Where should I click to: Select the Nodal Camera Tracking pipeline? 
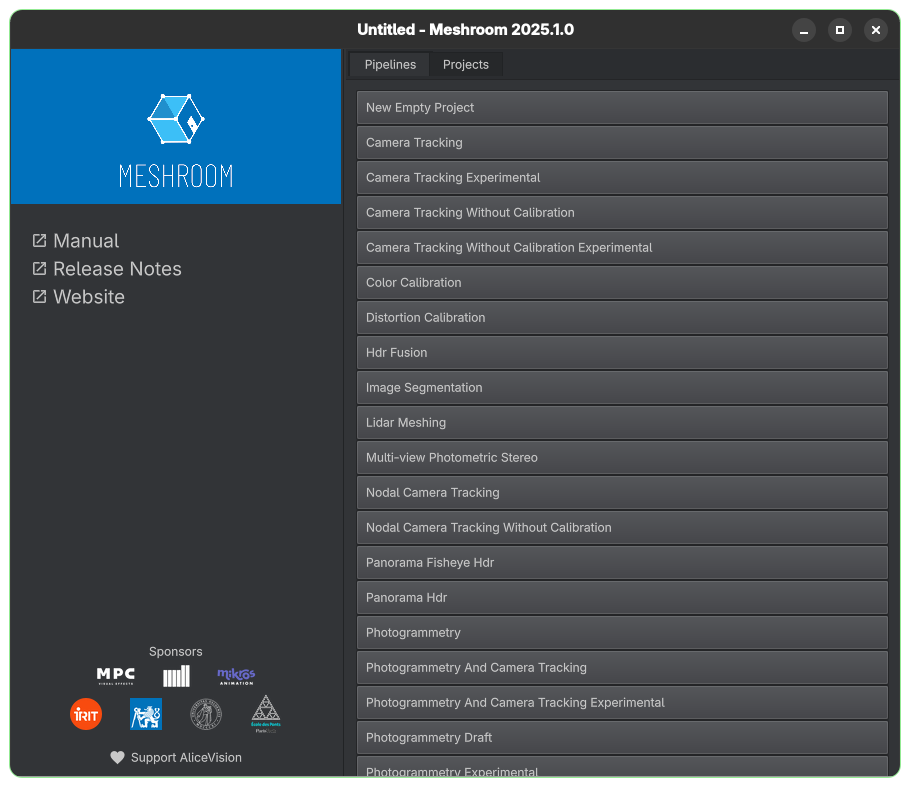(x=622, y=493)
